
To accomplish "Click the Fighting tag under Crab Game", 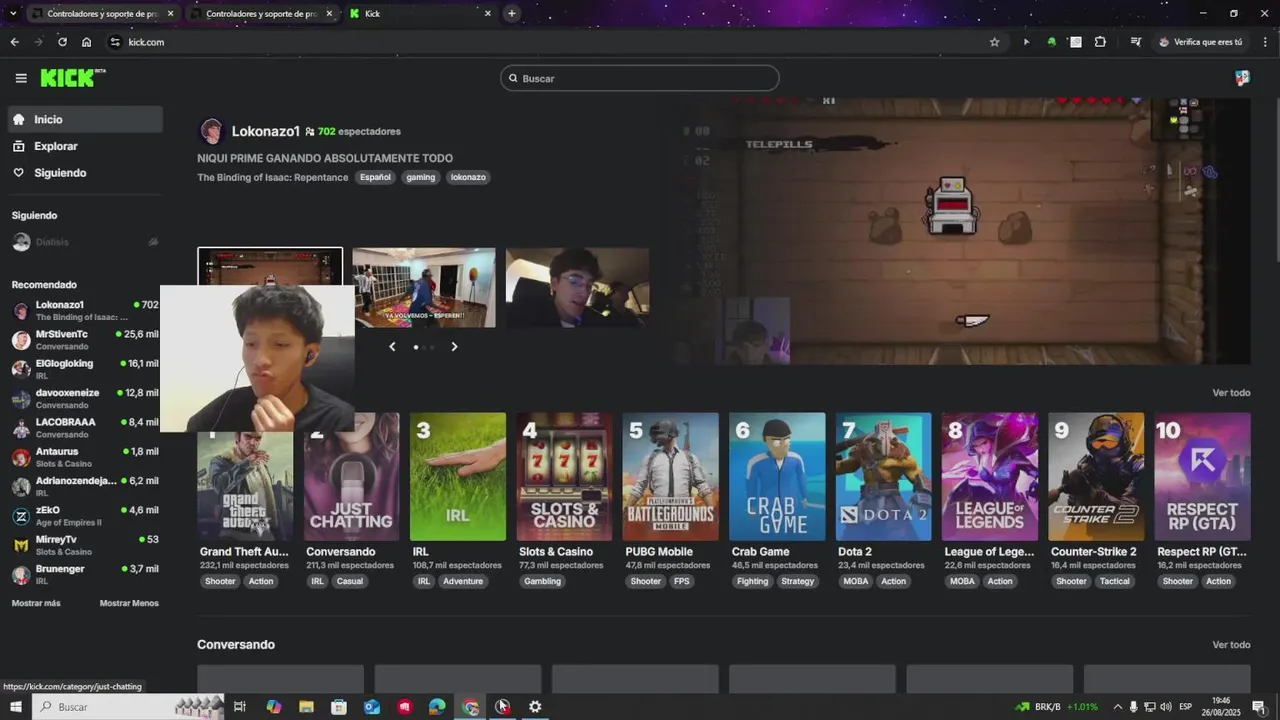I will click(x=752, y=581).
